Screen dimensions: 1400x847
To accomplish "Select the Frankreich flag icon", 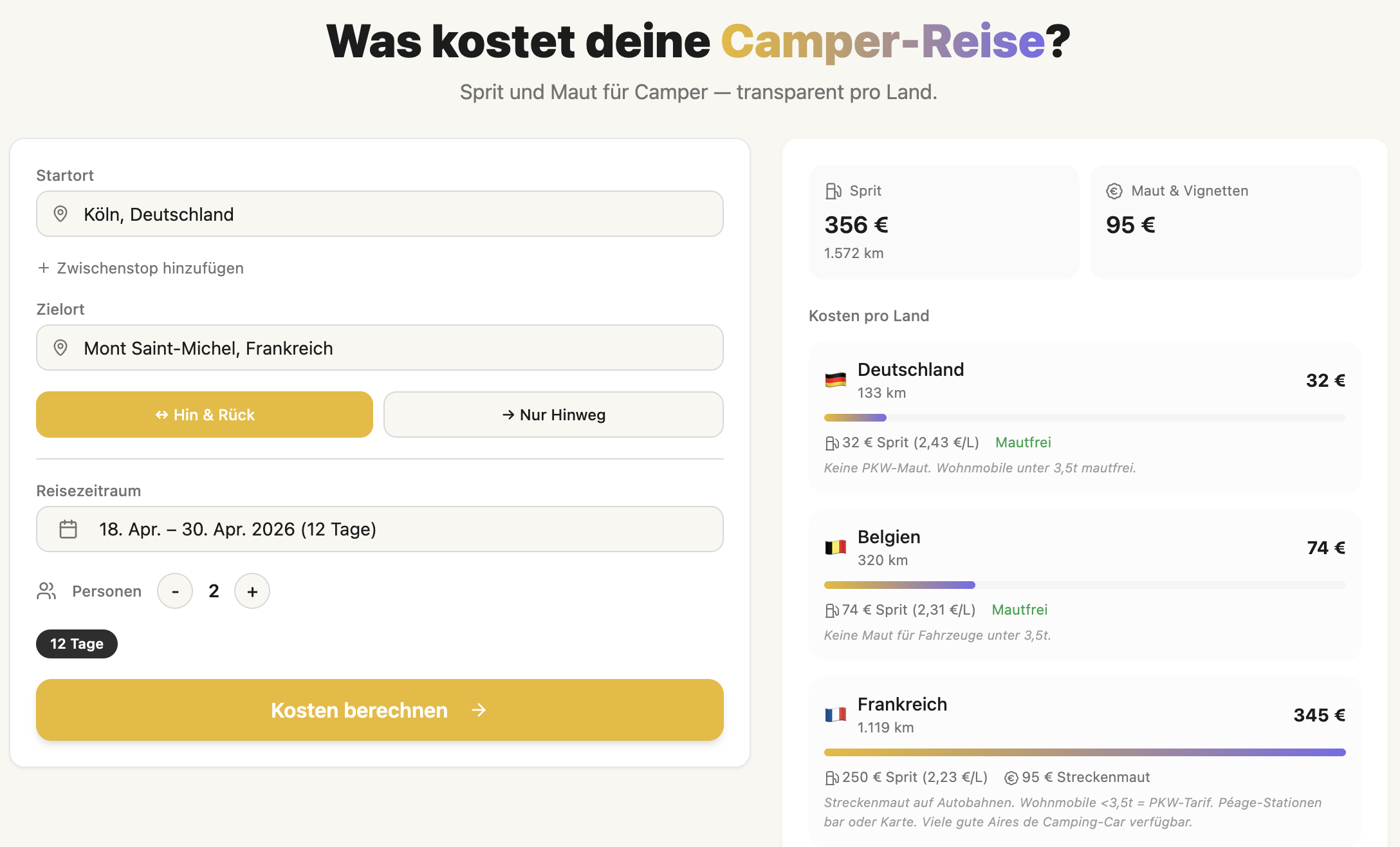I will point(836,714).
